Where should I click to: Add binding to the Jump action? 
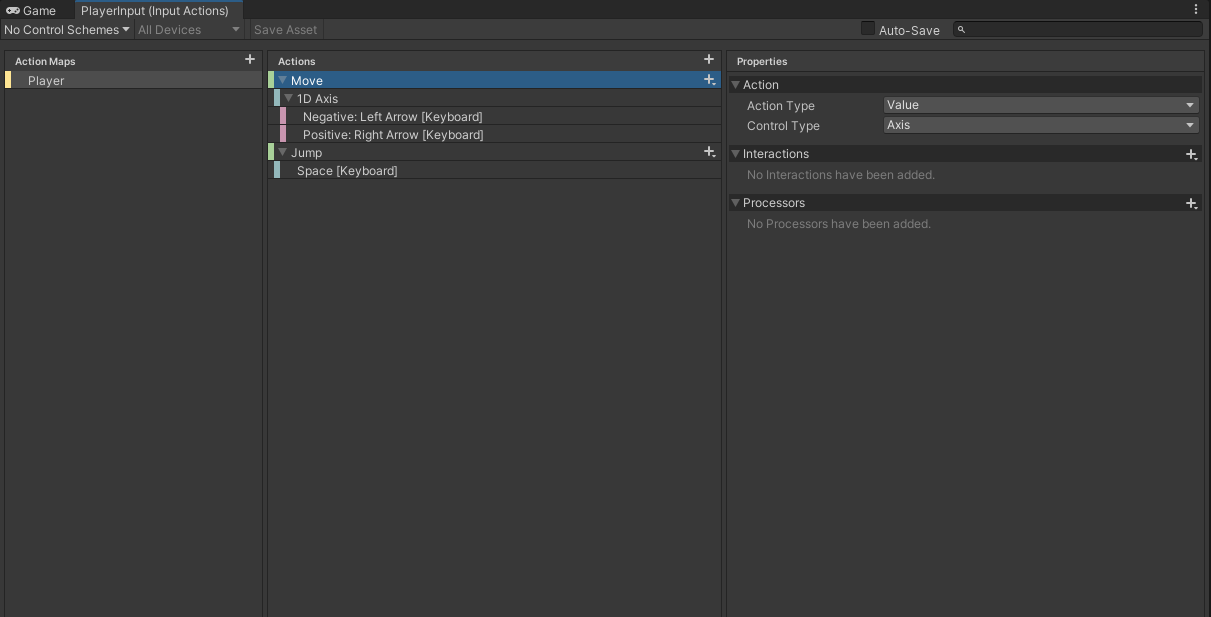point(709,152)
